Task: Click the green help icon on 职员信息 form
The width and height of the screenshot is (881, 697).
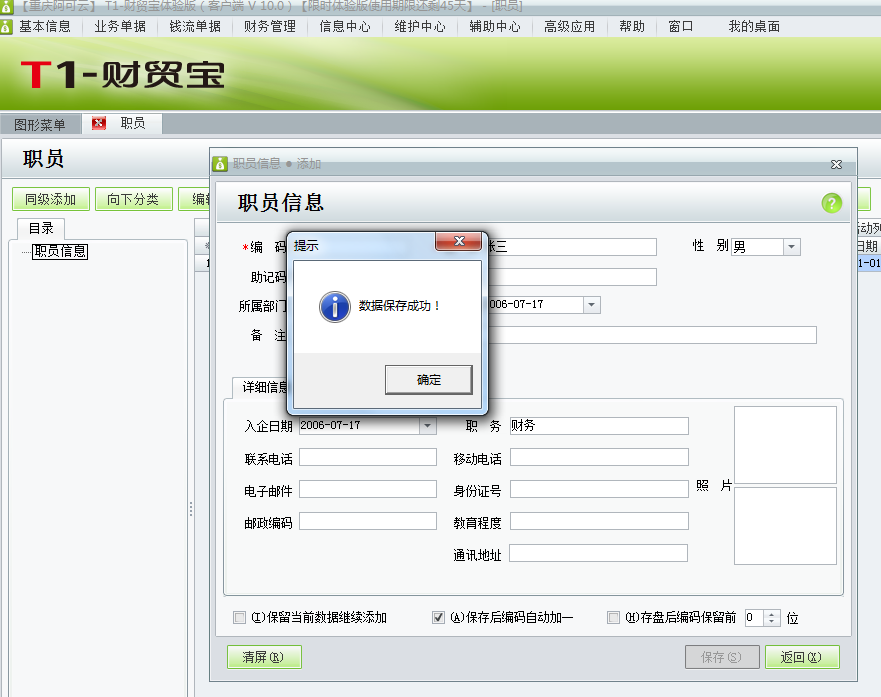Action: click(x=831, y=203)
